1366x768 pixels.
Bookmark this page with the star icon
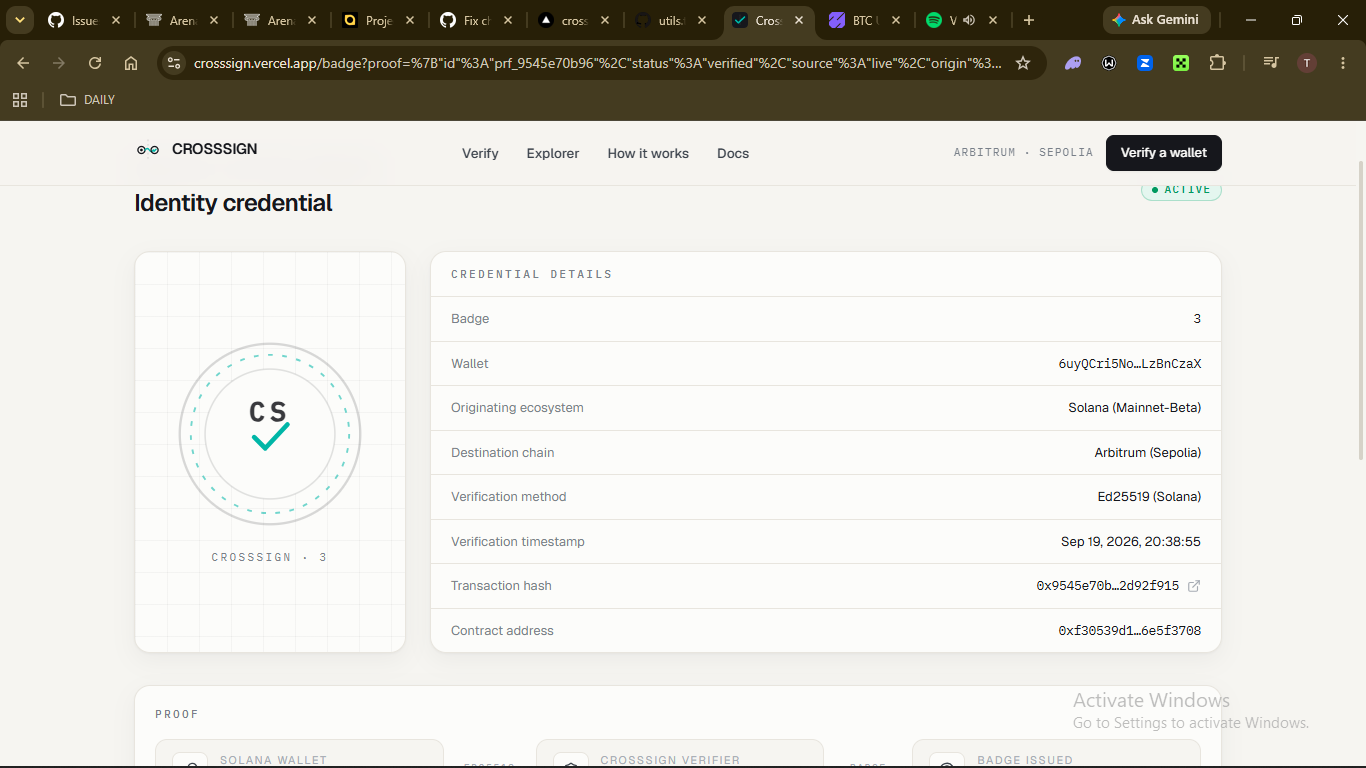(1023, 63)
